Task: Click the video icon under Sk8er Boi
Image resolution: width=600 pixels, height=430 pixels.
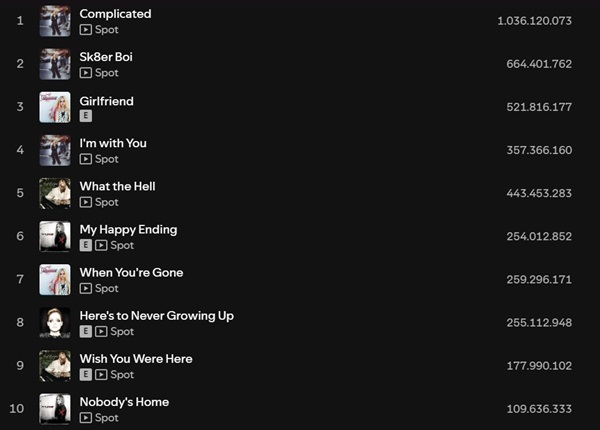Action: 86,73
